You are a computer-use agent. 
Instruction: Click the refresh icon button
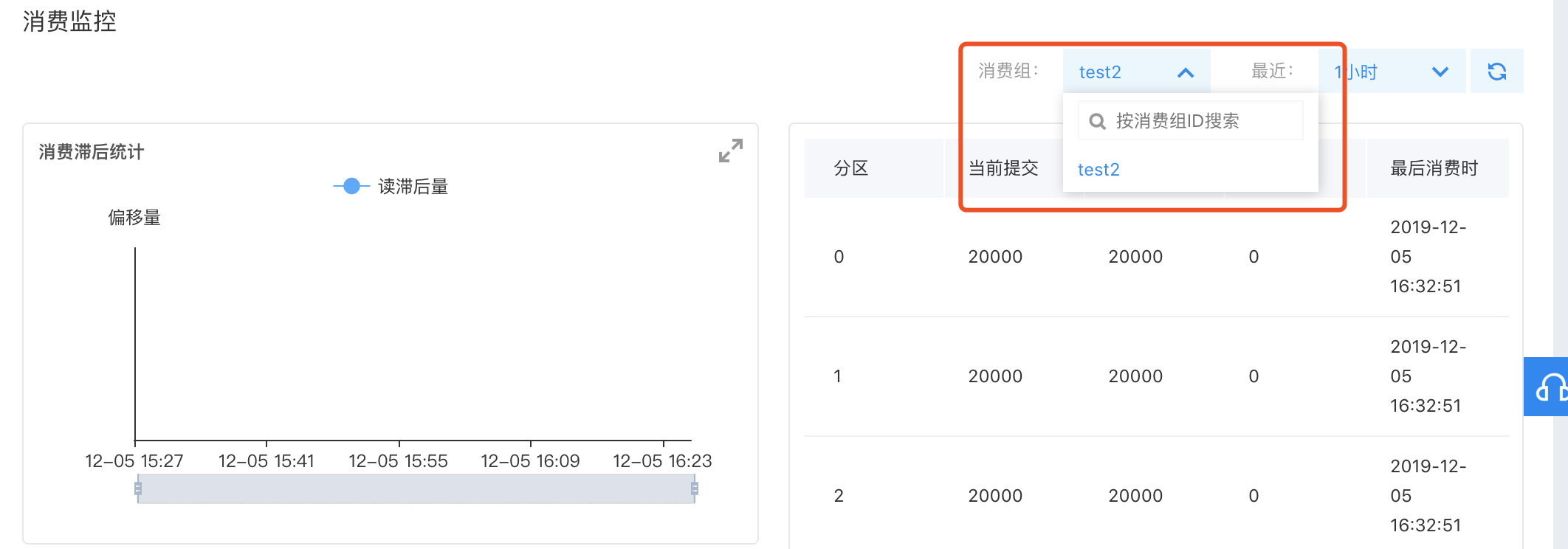click(1496, 72)
